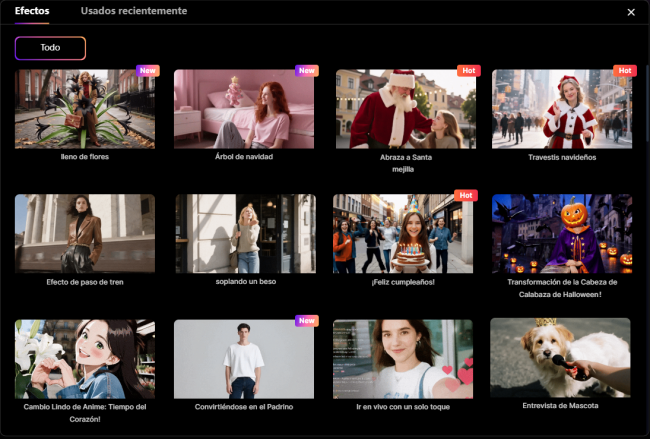This screenshot has width=650, height=439.
Task: Select the Todo filter button
Action: [x=50, y=48]
